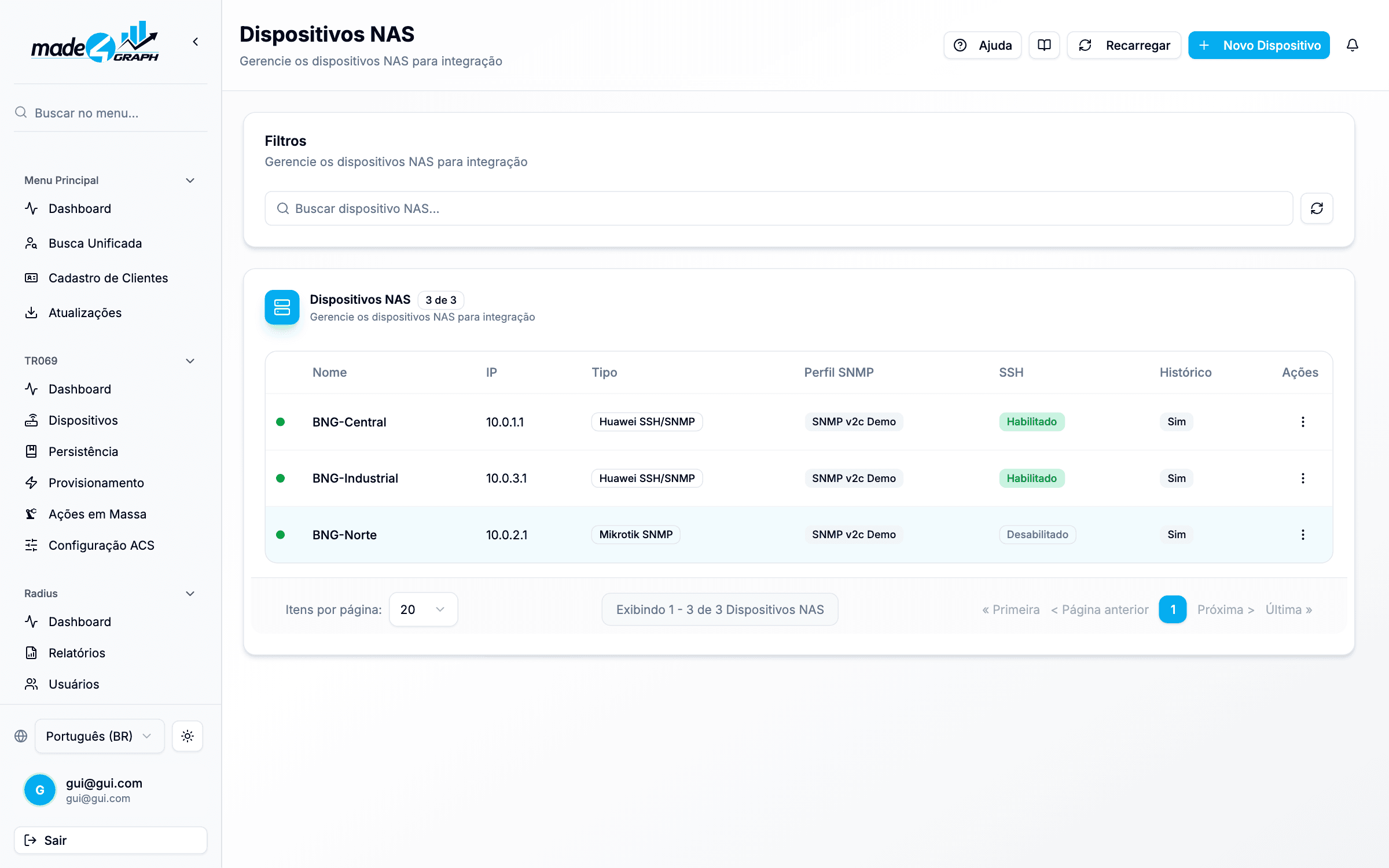The height and width of the screenshot is (868, 1389).
Task: Click the Dispositivos NAS server icon
Action: point(282,307)
